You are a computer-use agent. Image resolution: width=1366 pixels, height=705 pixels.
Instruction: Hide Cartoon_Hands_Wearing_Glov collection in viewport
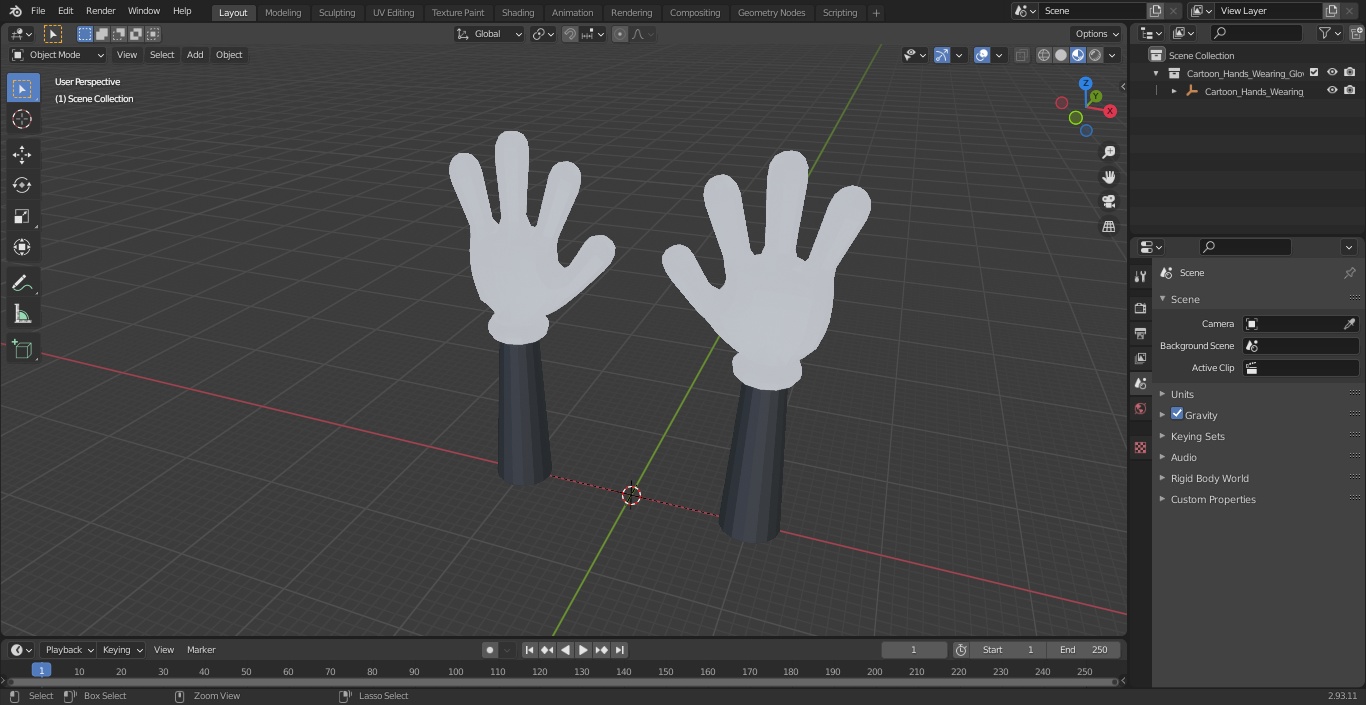(1332, 73)
